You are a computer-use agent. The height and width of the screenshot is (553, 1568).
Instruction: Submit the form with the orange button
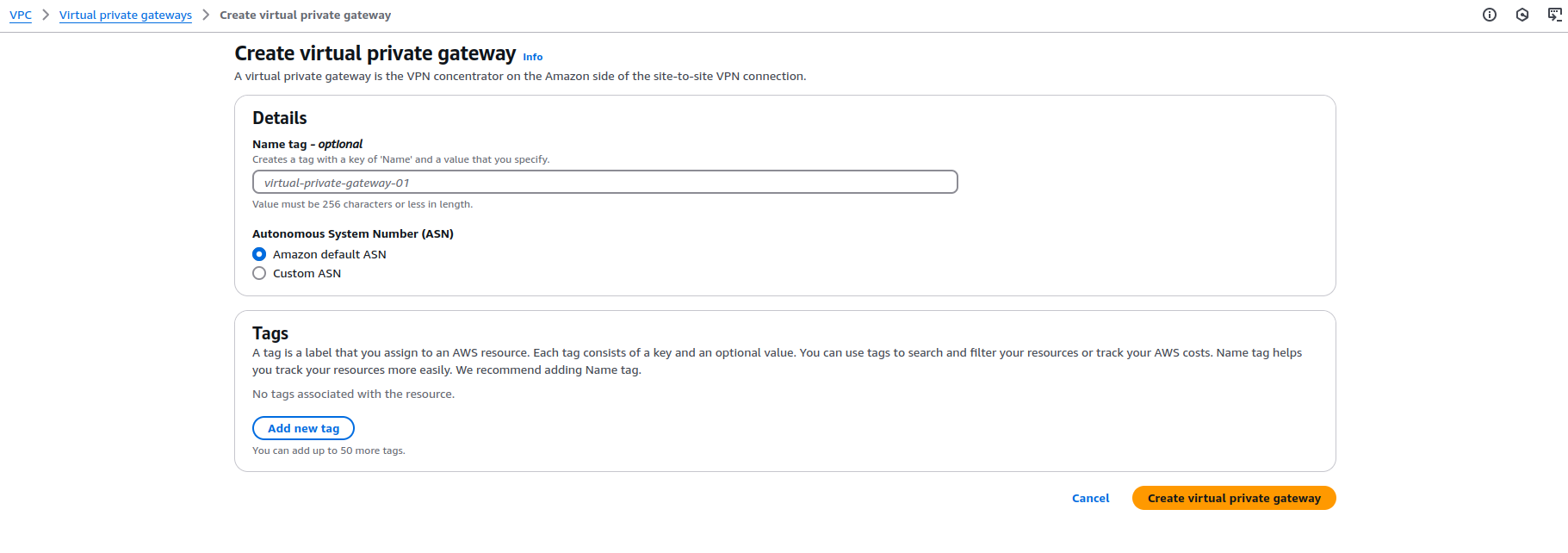point(1234,498)
